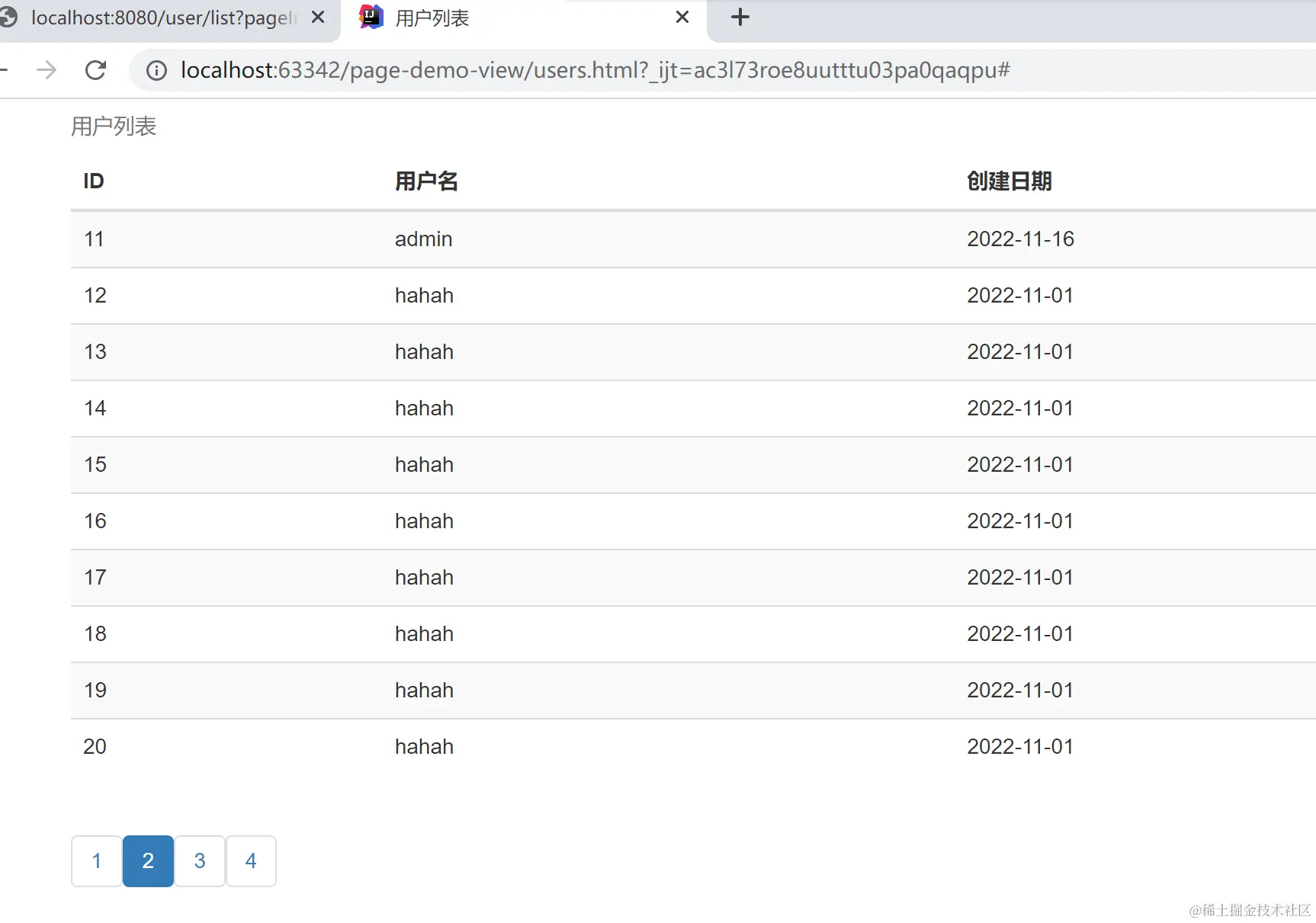
Task: Click the active page 2 button
Action: tap(148, 861)
